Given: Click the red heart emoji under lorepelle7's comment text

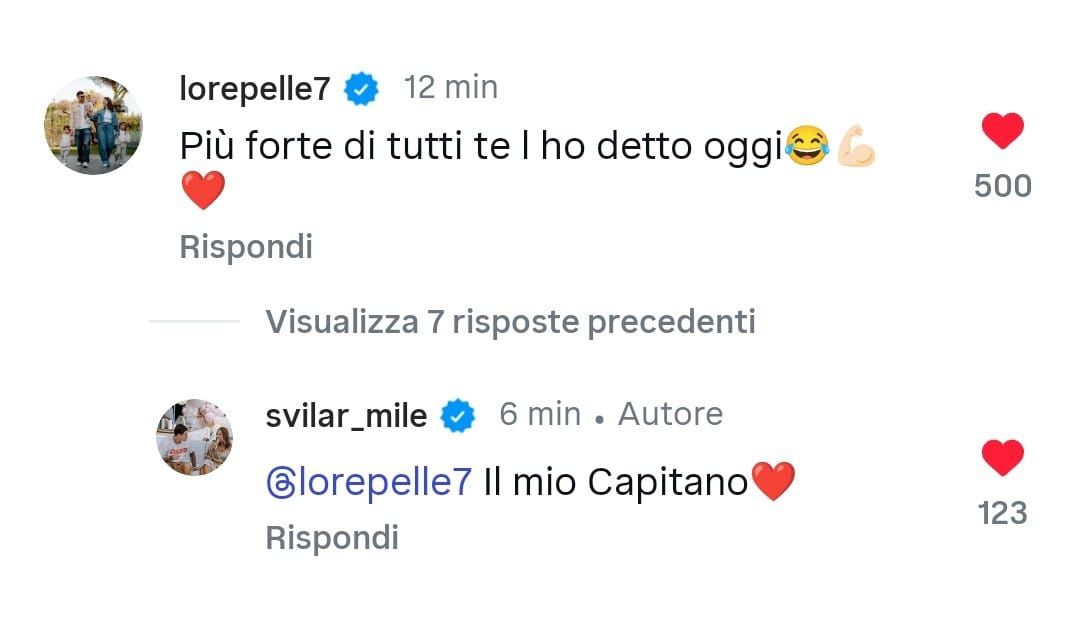Looking at the screenshot, I should click(x=202, y=191).
